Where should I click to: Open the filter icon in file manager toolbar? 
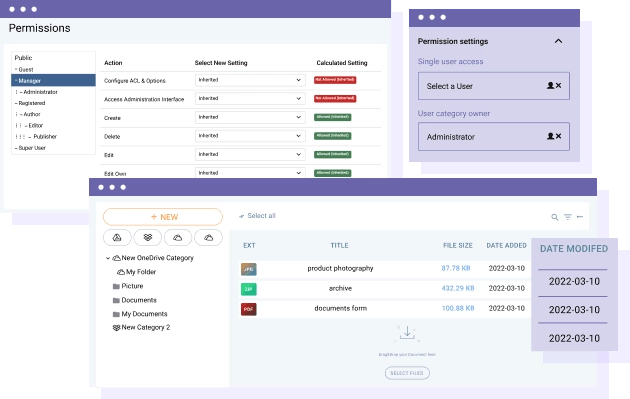tap(567, 217)
